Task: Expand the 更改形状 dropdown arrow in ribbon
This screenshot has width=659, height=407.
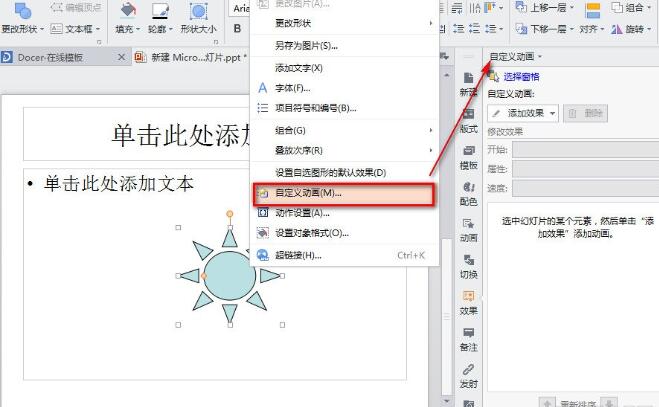Action: coord(42,29)
